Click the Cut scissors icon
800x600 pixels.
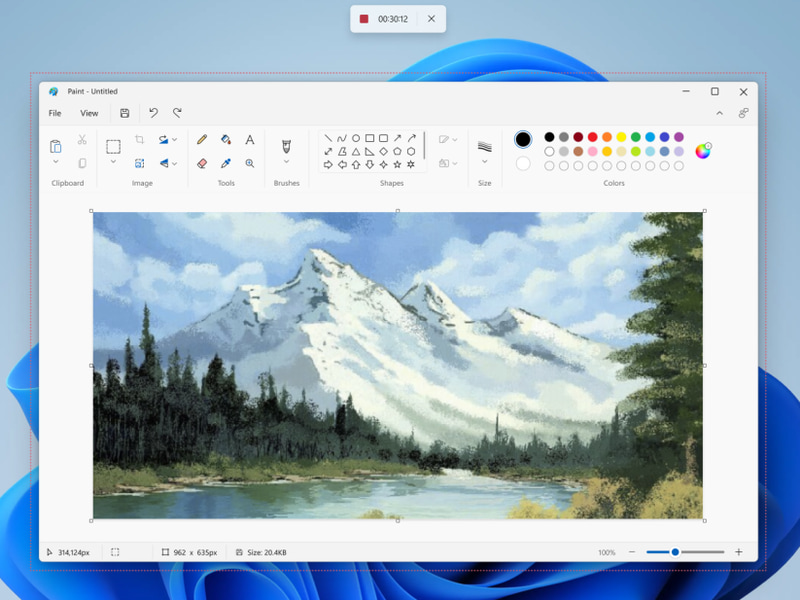[82, 139]
